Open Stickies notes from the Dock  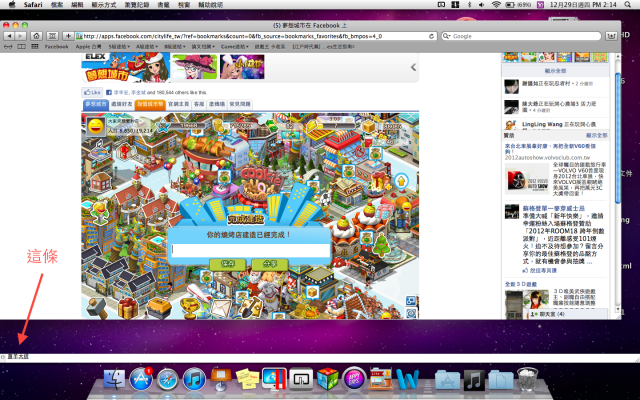pyautogui.click(x=247, y=379)
